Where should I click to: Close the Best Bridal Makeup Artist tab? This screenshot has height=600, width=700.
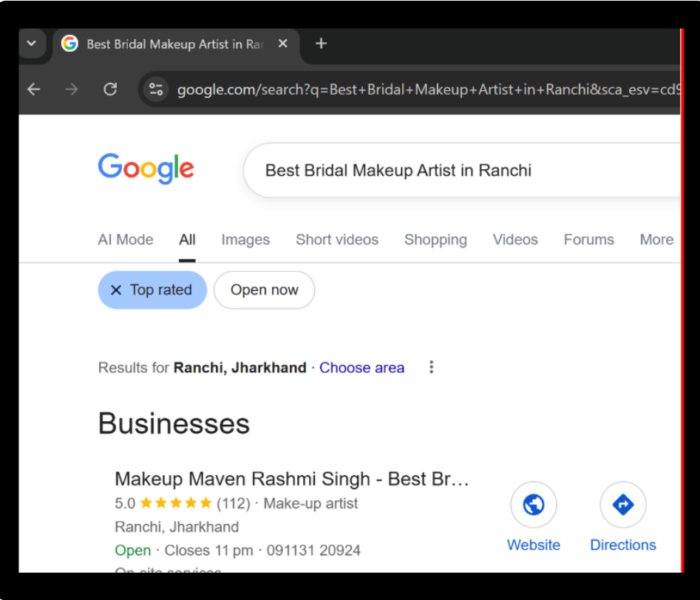click(283, 44)
